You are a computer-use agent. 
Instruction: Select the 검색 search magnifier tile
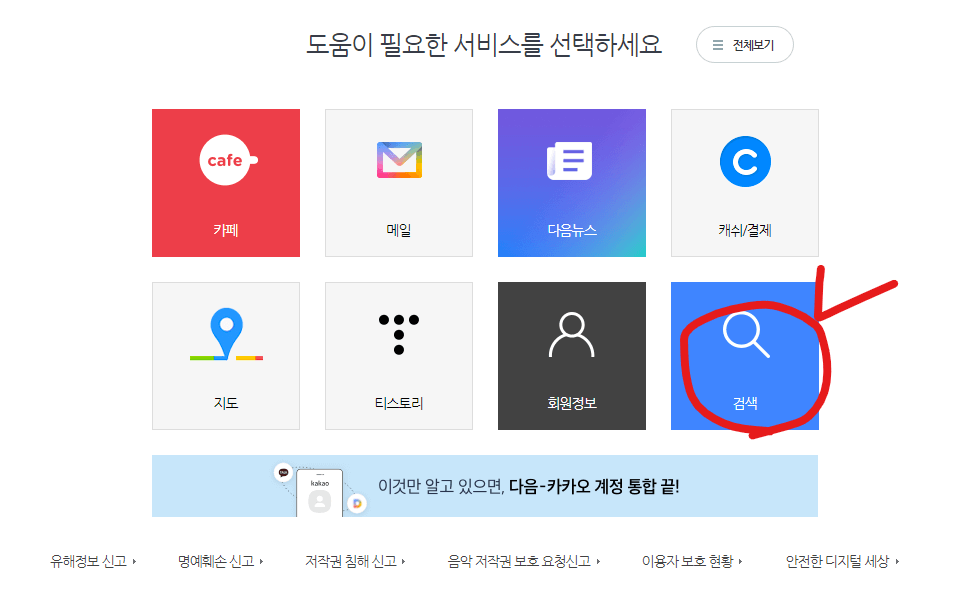pyautogui.click(x=745, y=356)
